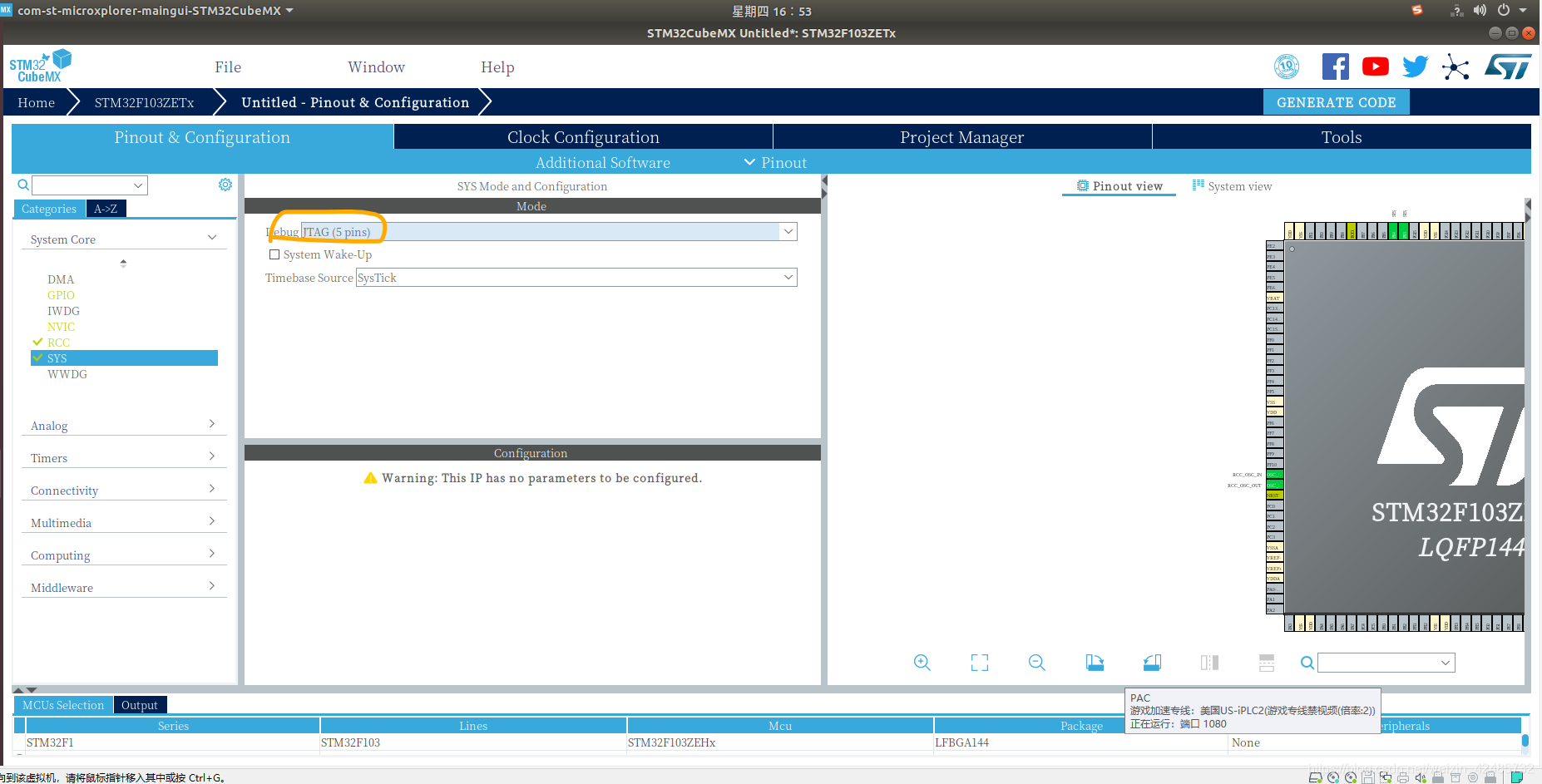Switch to System view

coord(1232,186)
